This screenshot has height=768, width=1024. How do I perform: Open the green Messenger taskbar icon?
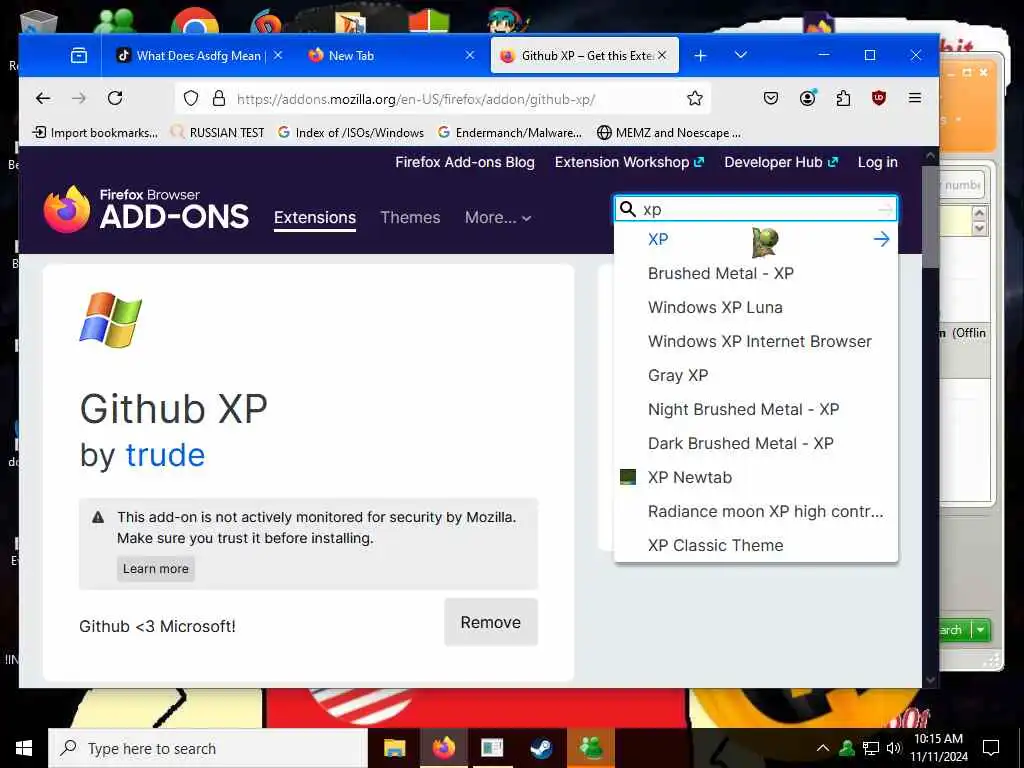pyautogui.click(x=591, y=748)
